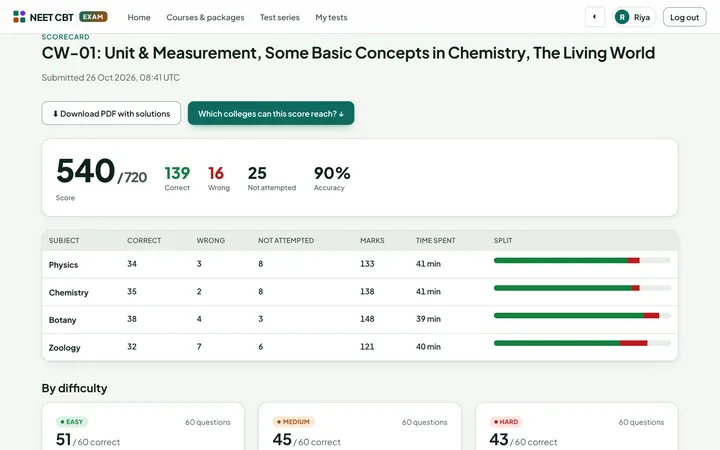Screen dimensions: 720x450
Task: Click the NEET CBT logo icon
Action: tap(19, 17)
